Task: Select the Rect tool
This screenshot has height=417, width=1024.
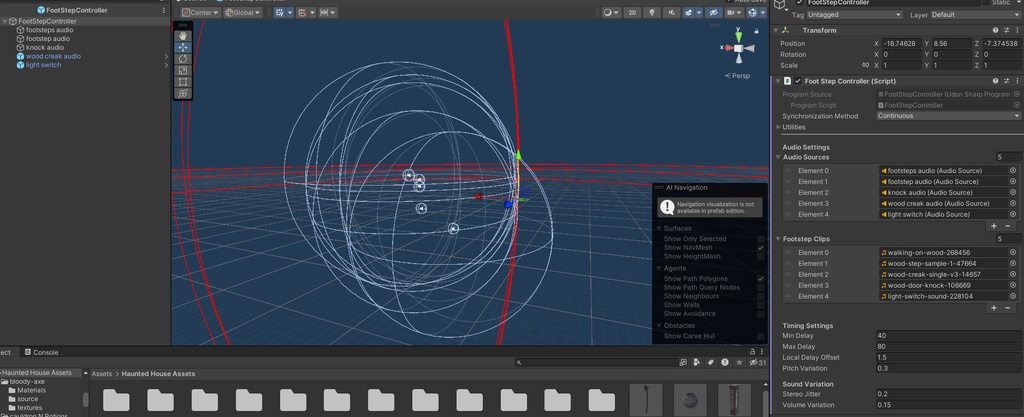Action: coord(184,82)
